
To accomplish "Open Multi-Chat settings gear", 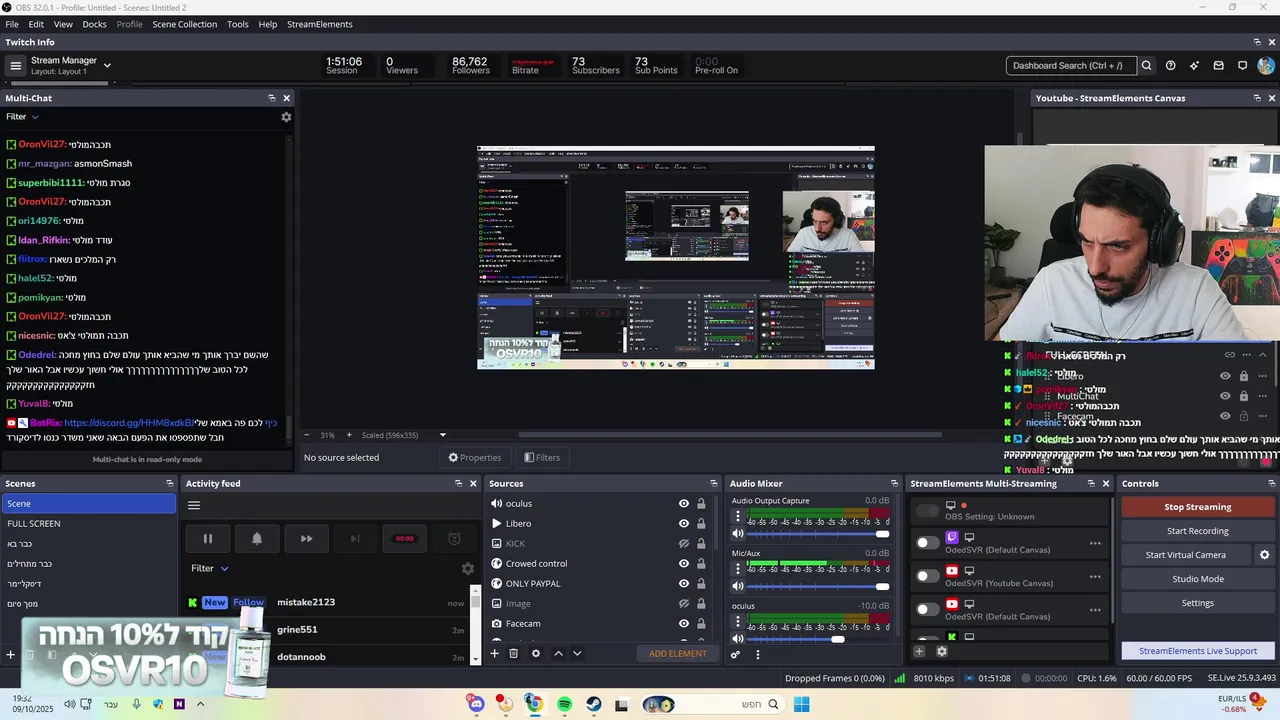I will (x=286, y=117).
